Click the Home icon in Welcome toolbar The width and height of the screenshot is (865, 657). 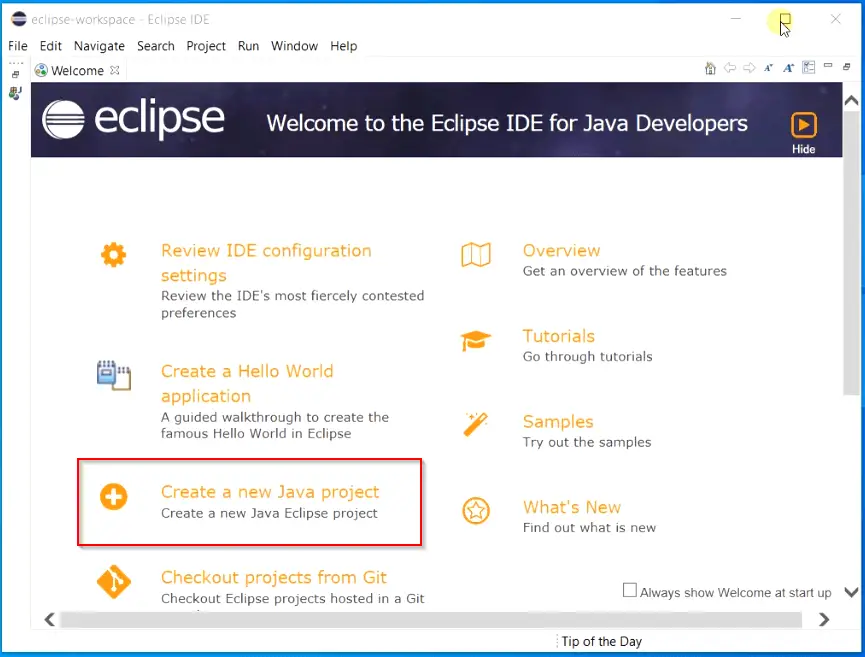(x=711, y=68)
